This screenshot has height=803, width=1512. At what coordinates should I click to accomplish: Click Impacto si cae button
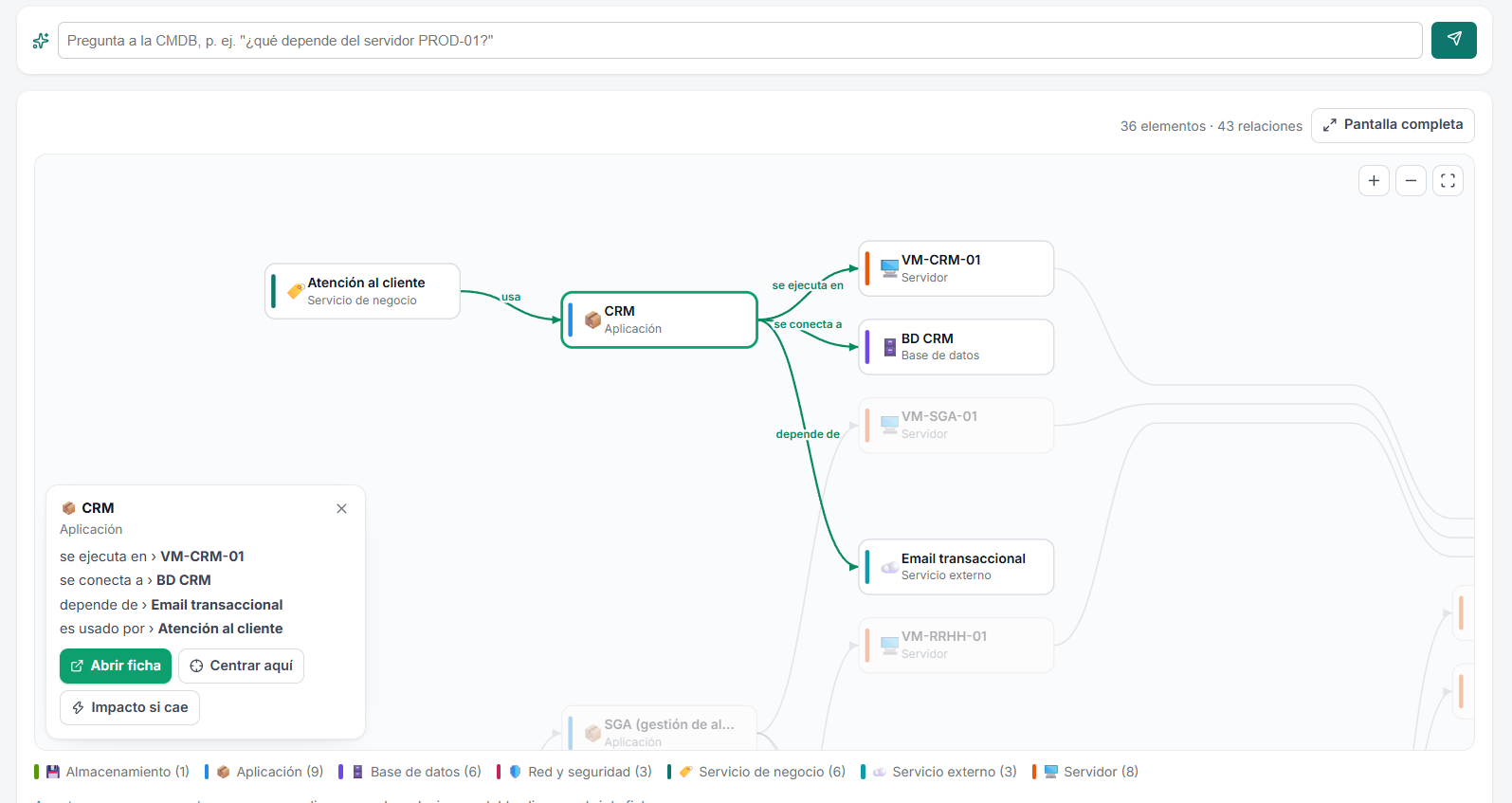[x=130, y=707]
